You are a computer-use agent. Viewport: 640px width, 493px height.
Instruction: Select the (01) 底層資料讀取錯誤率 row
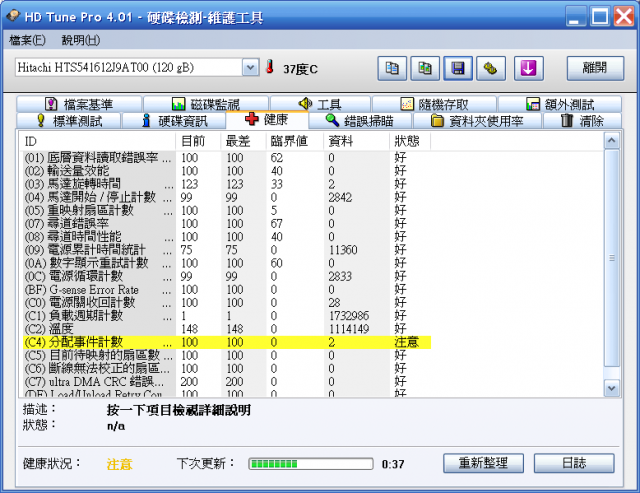tap(227, 158)
